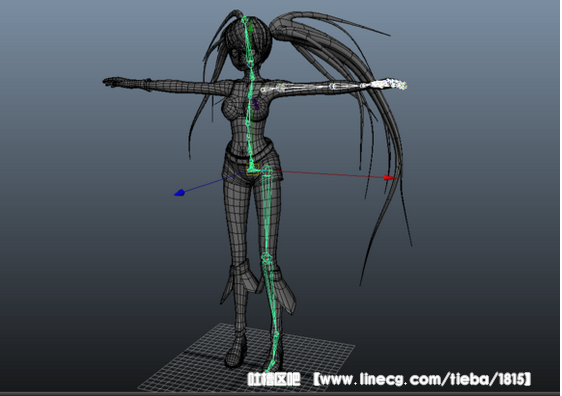This screenshot has width=562, height=396.
Task: Click the ground grid plane
Action: pyautogui.click(x=247, y=358)
